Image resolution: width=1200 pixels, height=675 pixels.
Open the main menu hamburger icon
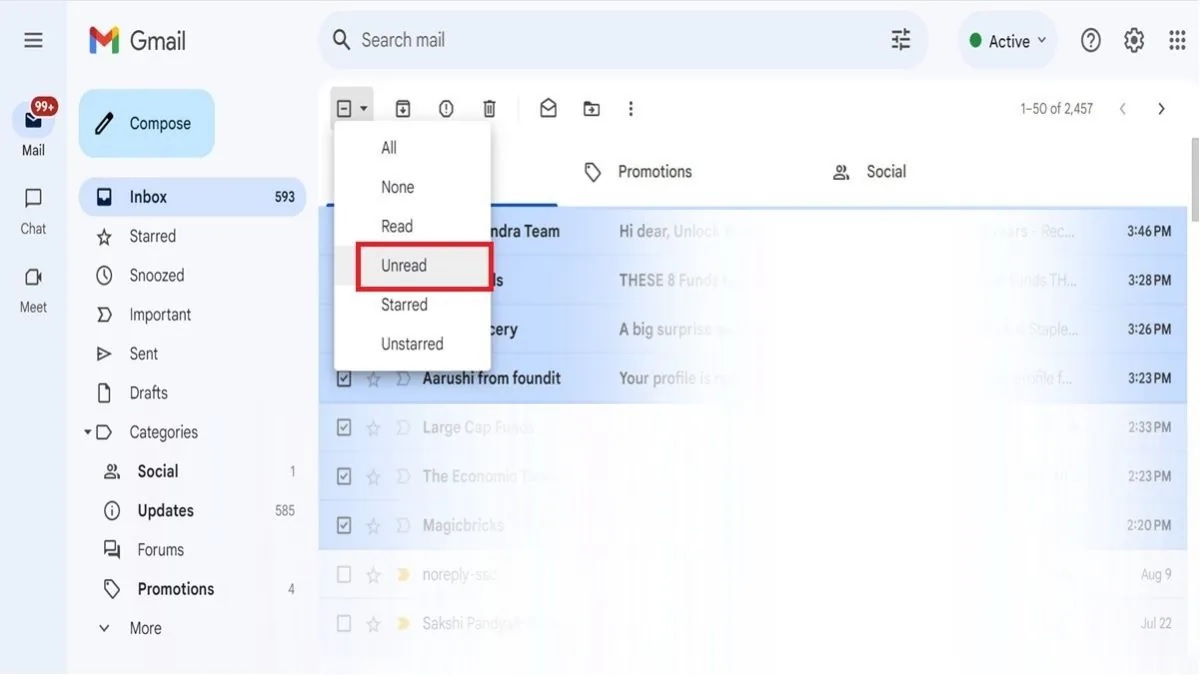tap(33, 40)
